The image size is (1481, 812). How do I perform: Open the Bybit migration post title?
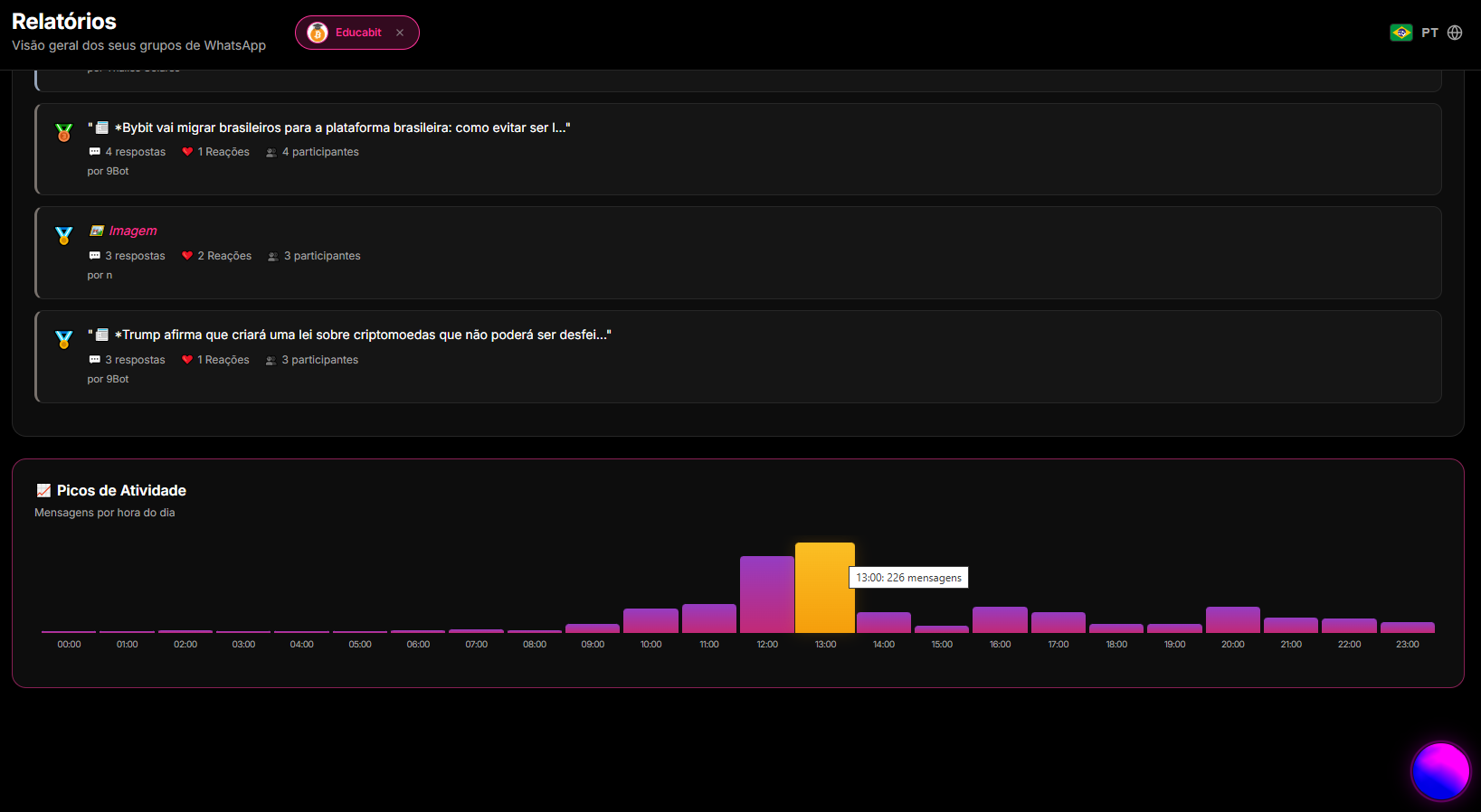point(329,127)
